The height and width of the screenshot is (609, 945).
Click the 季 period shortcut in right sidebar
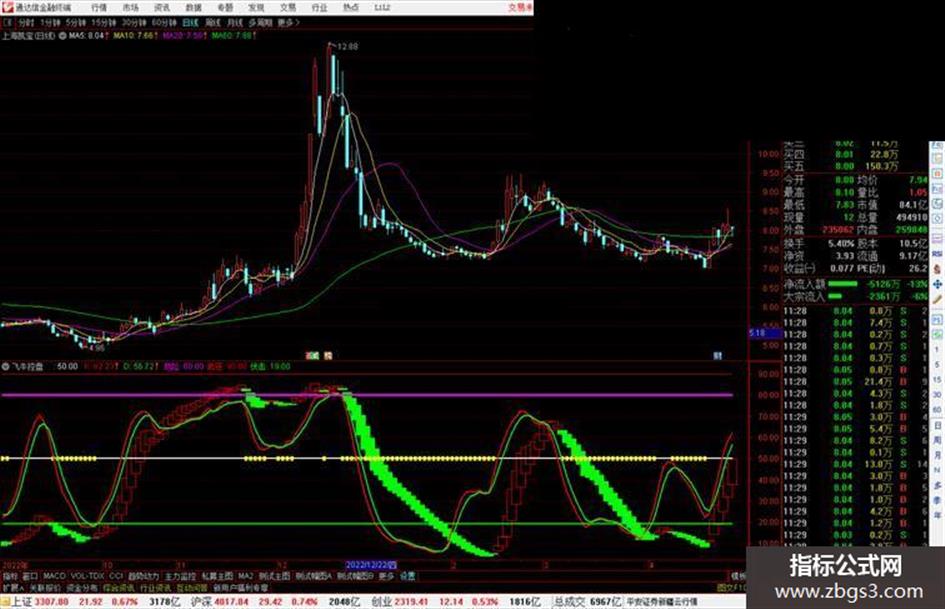pyautogui.click(x=937, y=500)
